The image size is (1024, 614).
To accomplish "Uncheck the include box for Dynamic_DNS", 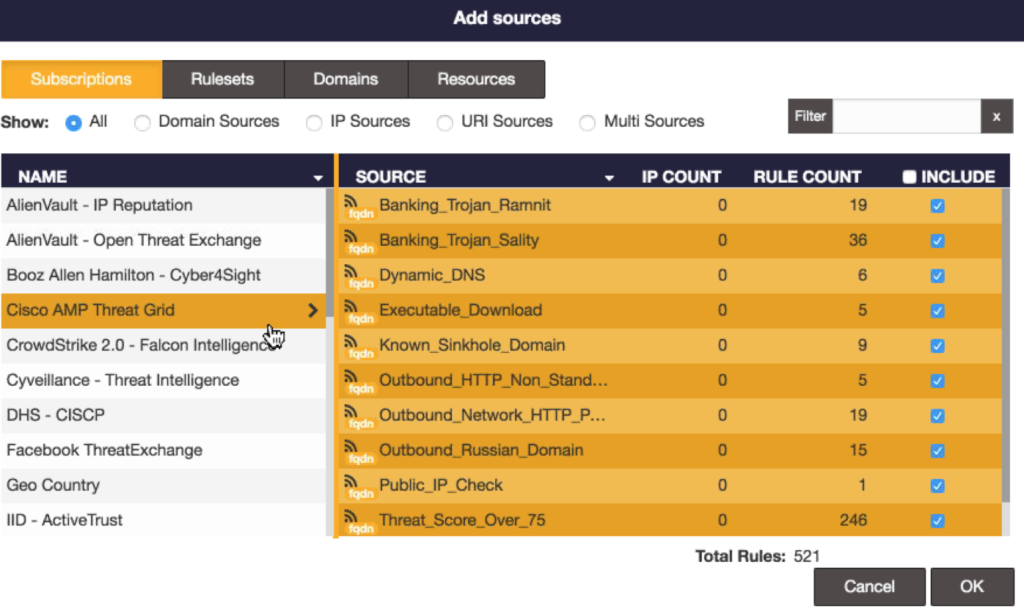I will 937,276.
